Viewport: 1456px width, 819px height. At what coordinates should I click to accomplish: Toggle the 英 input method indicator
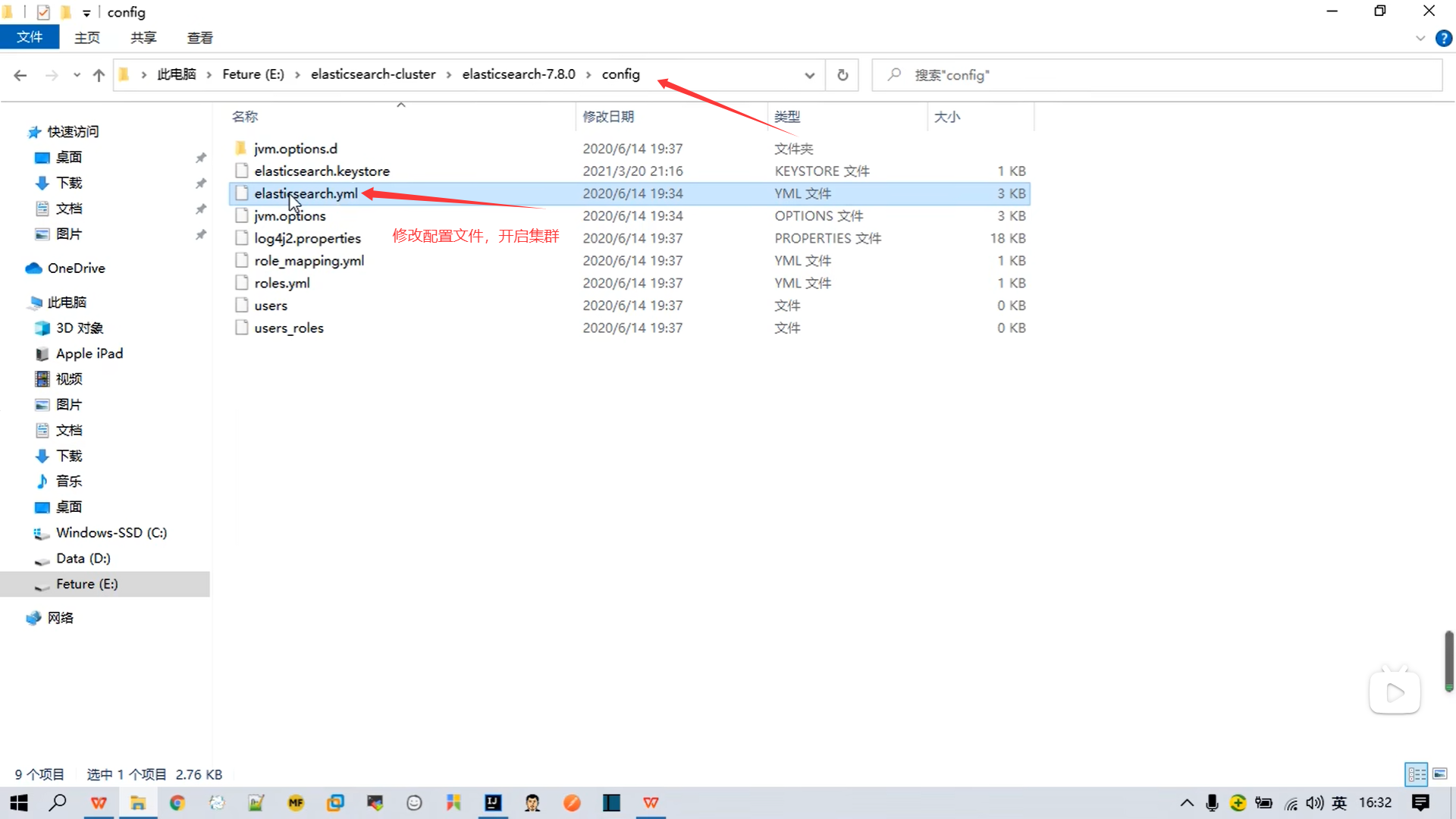[x=1339, y=802]
